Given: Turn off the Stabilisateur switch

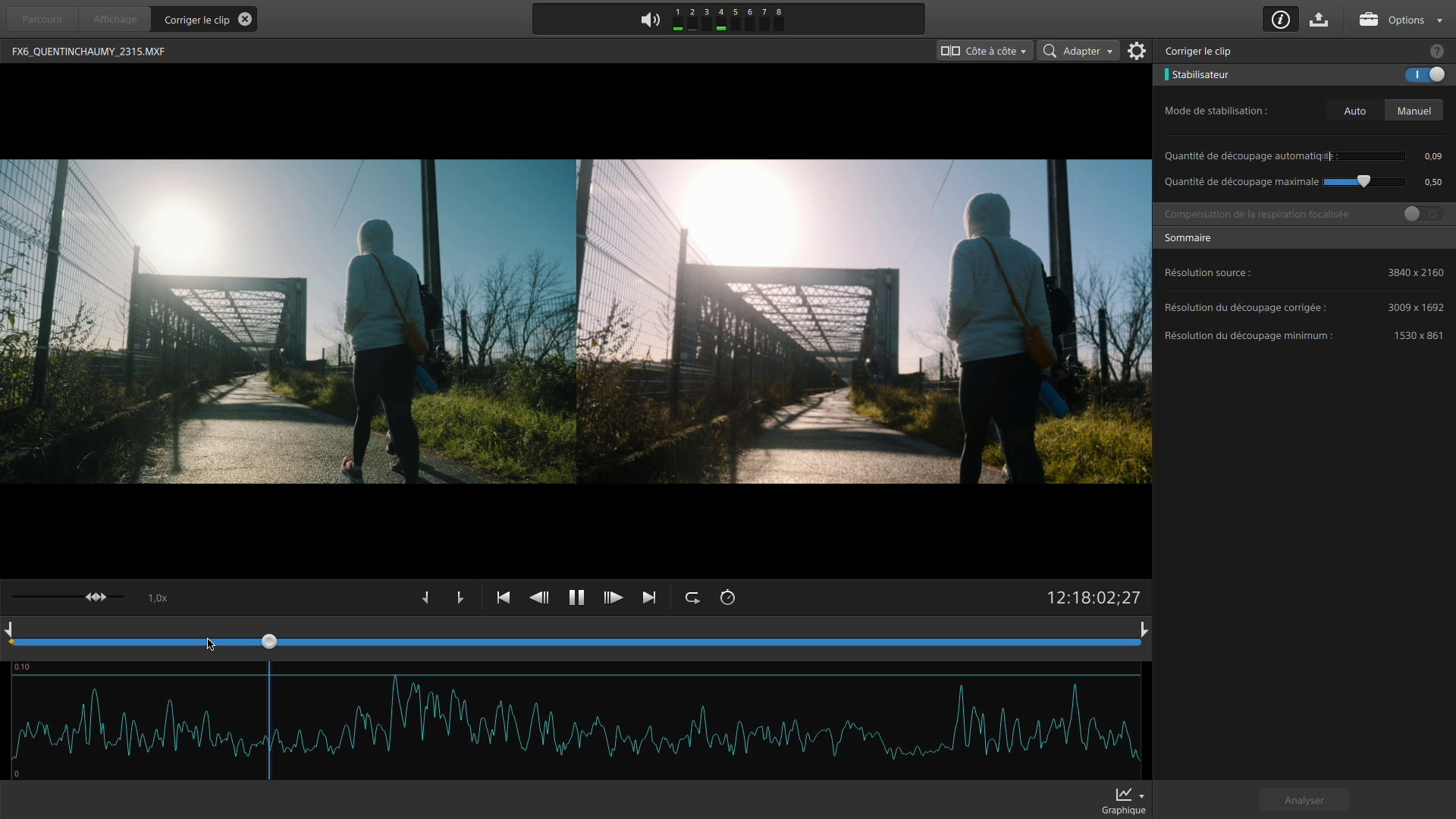Looking at the screenshot, I should pyautogui.click(x=1425, y=74).
